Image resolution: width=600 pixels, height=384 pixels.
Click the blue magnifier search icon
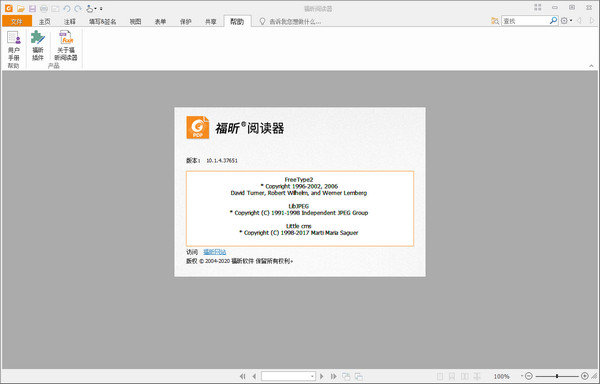click(553, 21)
